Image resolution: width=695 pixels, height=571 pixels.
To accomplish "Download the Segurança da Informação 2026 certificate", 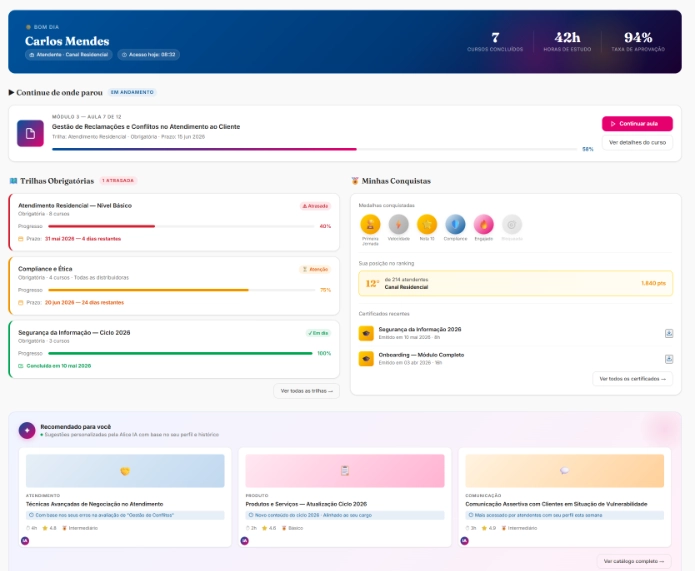I will pyautogui.click(x=669, y=333).
